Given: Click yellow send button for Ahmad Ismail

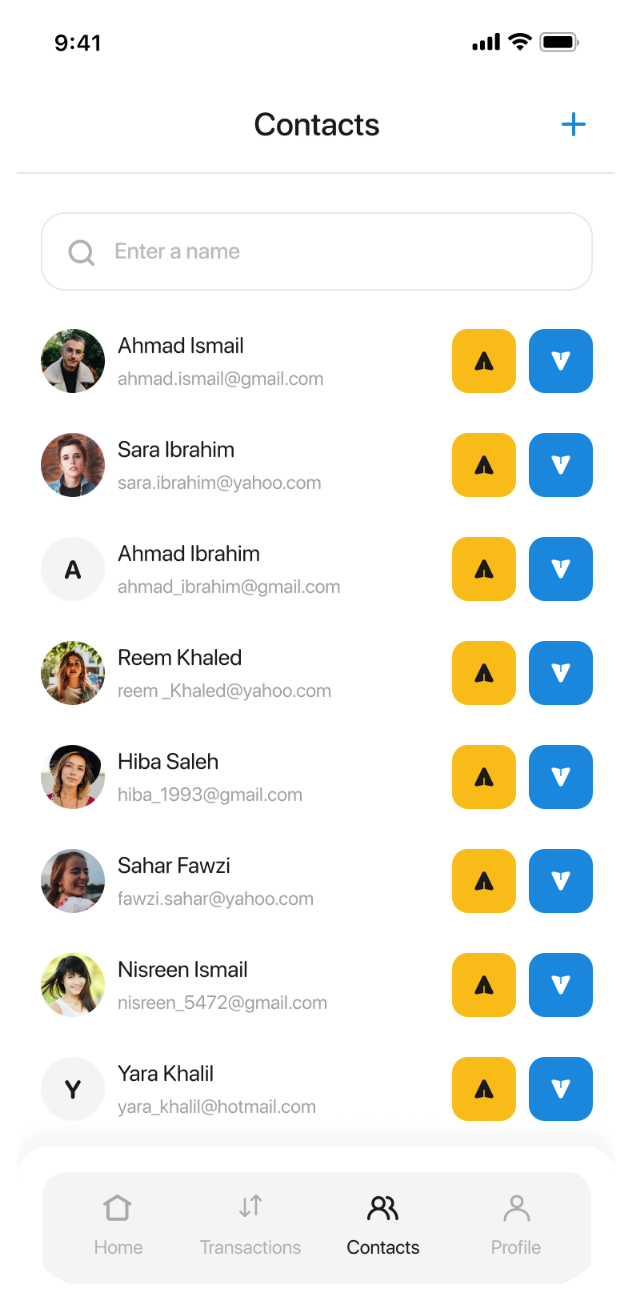Looking at the screenshot, I should (x=484, y=361).
